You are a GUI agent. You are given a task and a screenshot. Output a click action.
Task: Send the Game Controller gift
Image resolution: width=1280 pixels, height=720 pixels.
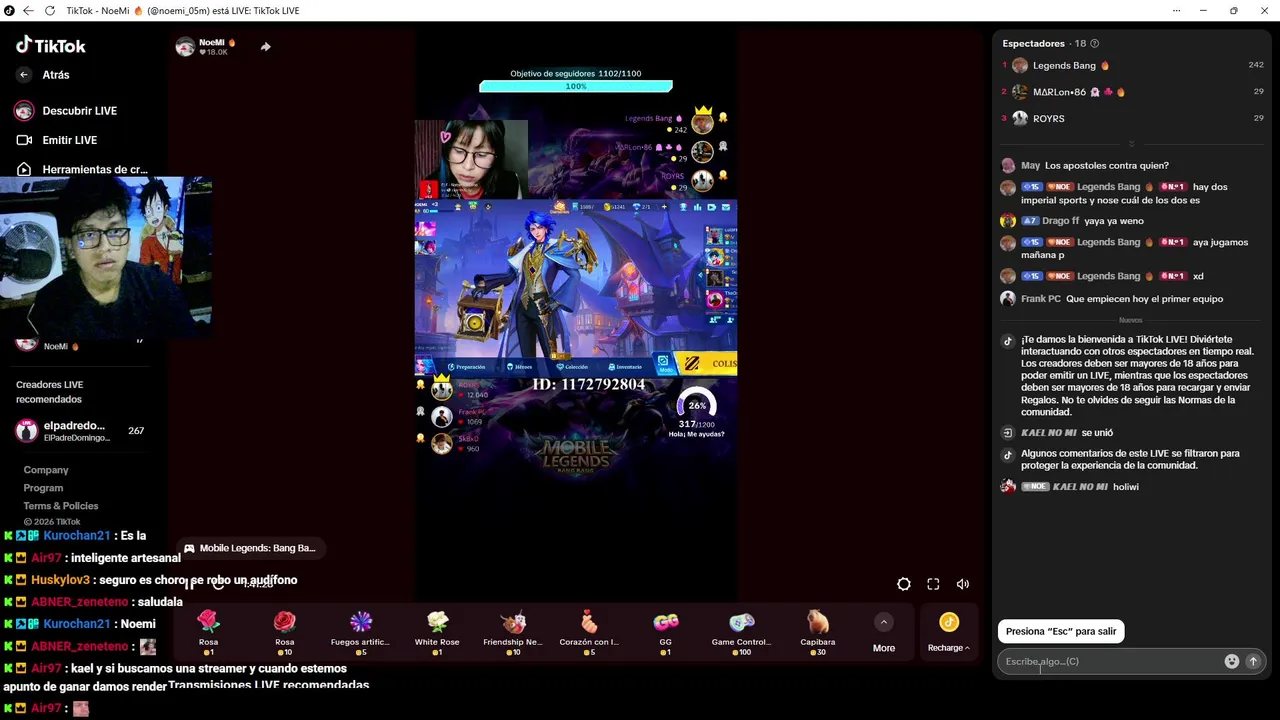pos(742,632)
